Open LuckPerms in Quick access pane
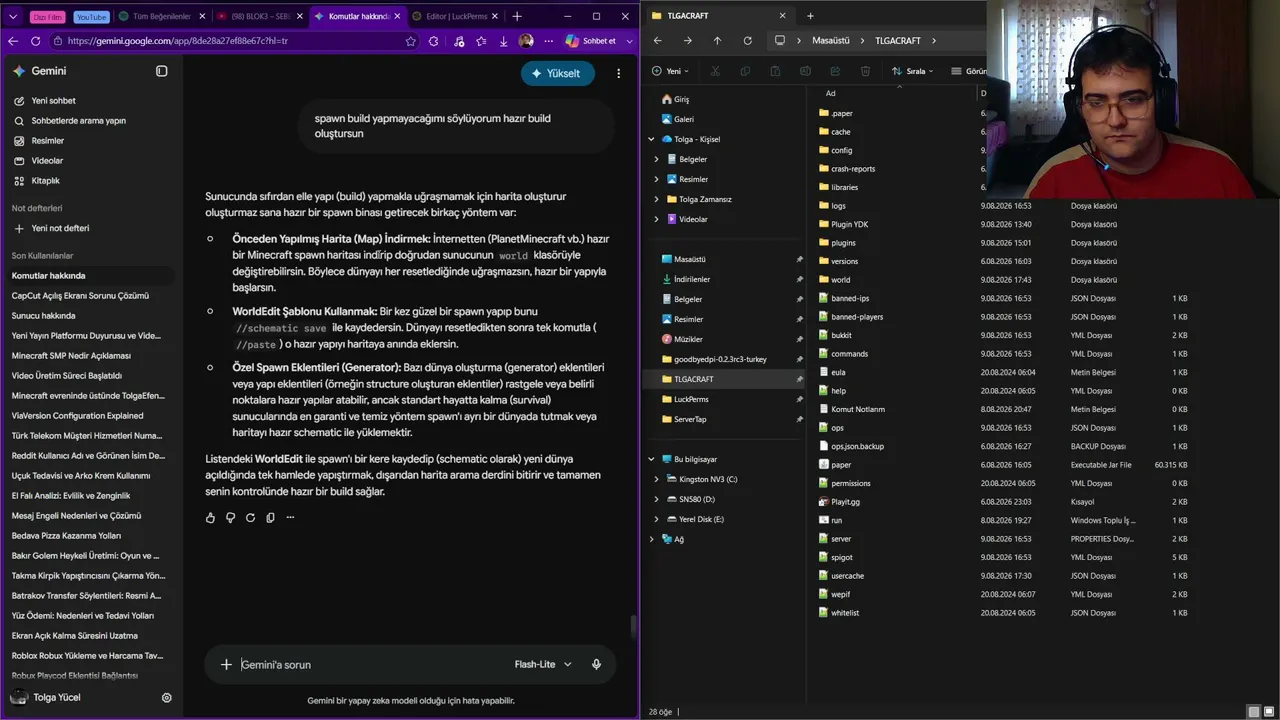Viewport: 1280px width, 720px height. coord(691,399)
